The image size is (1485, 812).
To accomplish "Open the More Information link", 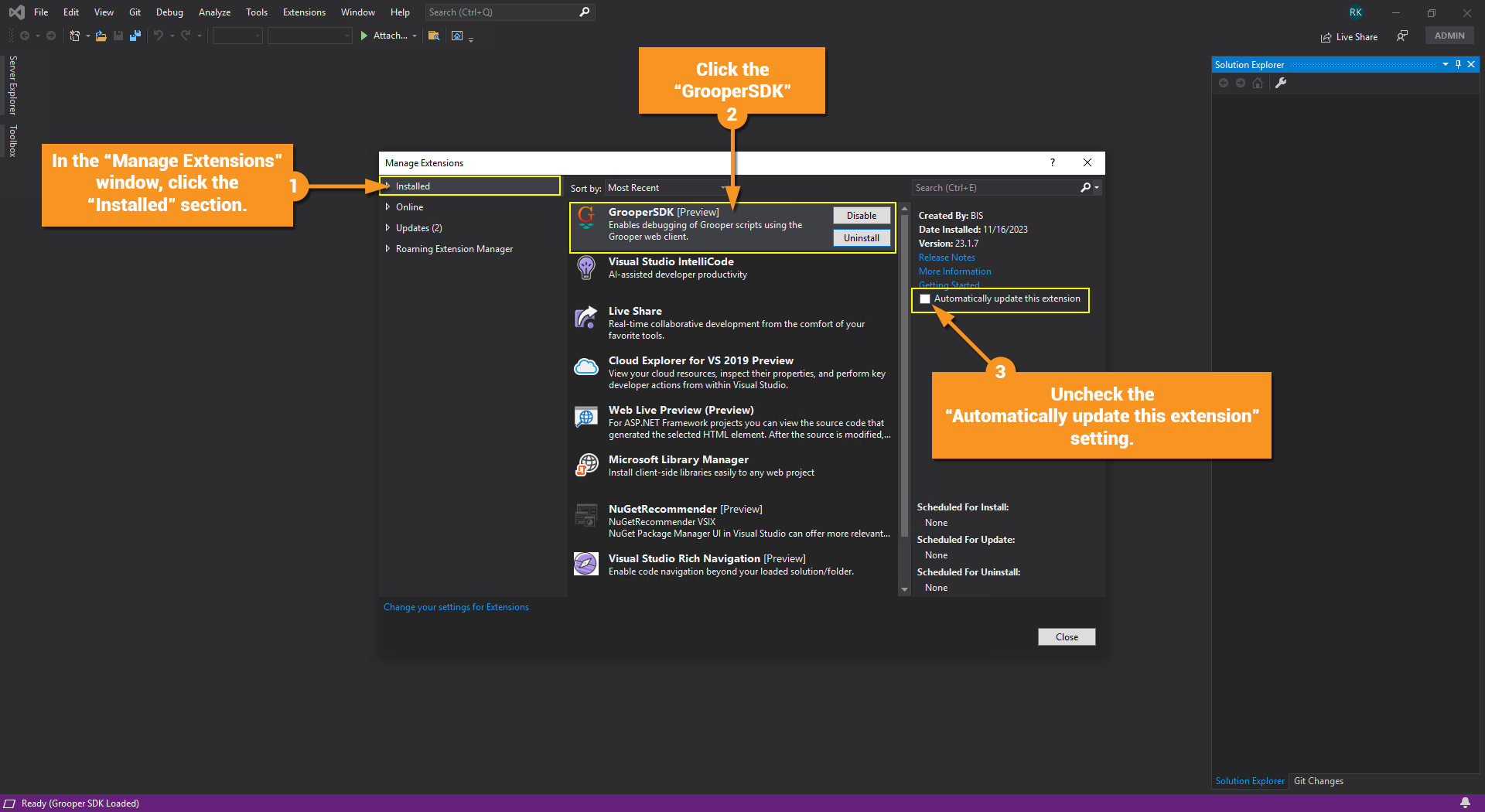I will (x=954, y=271).
